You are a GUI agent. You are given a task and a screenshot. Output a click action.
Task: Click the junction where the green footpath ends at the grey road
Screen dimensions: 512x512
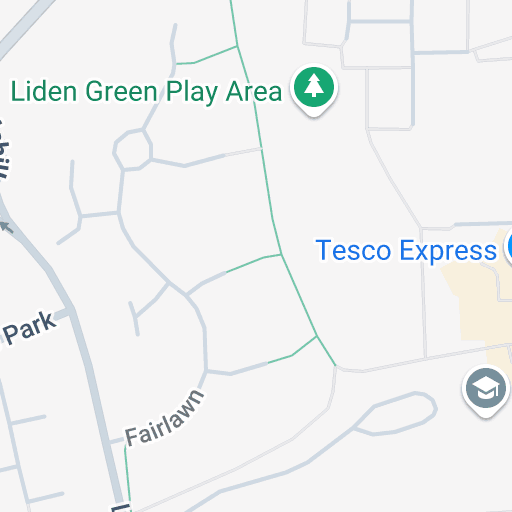pyautogui.click(x=336, y=366)
